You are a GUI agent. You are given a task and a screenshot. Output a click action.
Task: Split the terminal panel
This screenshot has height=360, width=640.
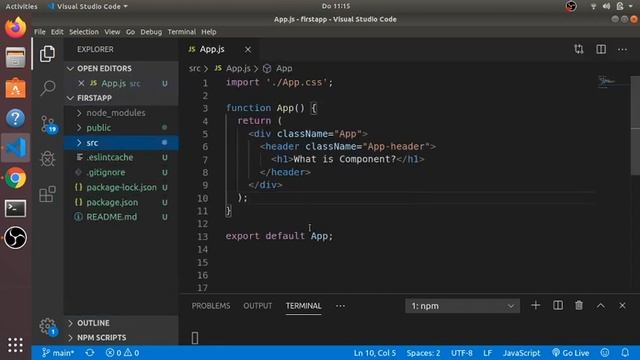[558, 305]
